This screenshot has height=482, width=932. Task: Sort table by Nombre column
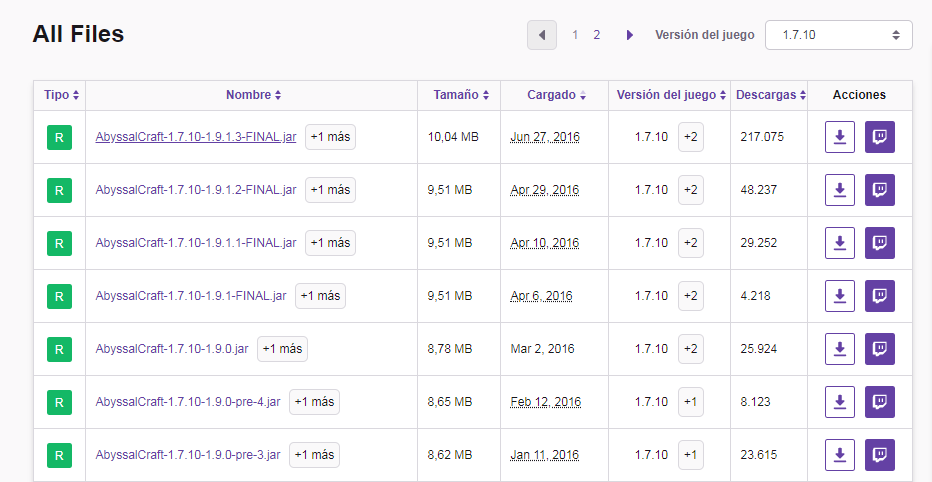click(253, 95)
